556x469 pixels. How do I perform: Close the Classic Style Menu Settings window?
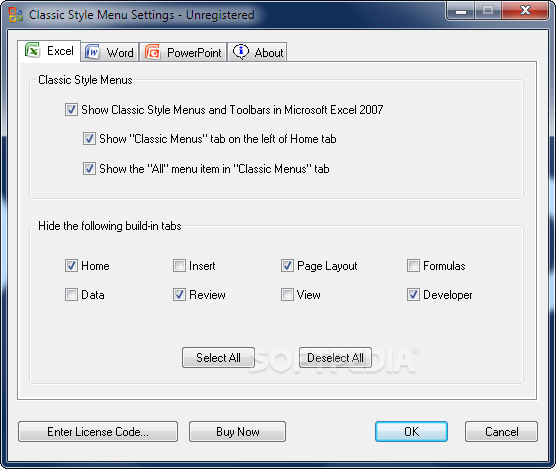525,11
